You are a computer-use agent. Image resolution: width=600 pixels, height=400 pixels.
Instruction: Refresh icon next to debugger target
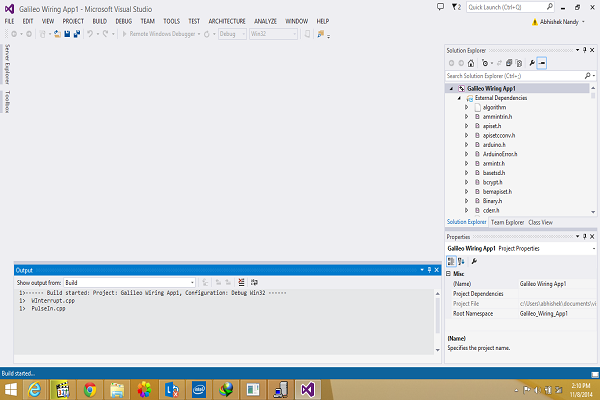point(207,34)
